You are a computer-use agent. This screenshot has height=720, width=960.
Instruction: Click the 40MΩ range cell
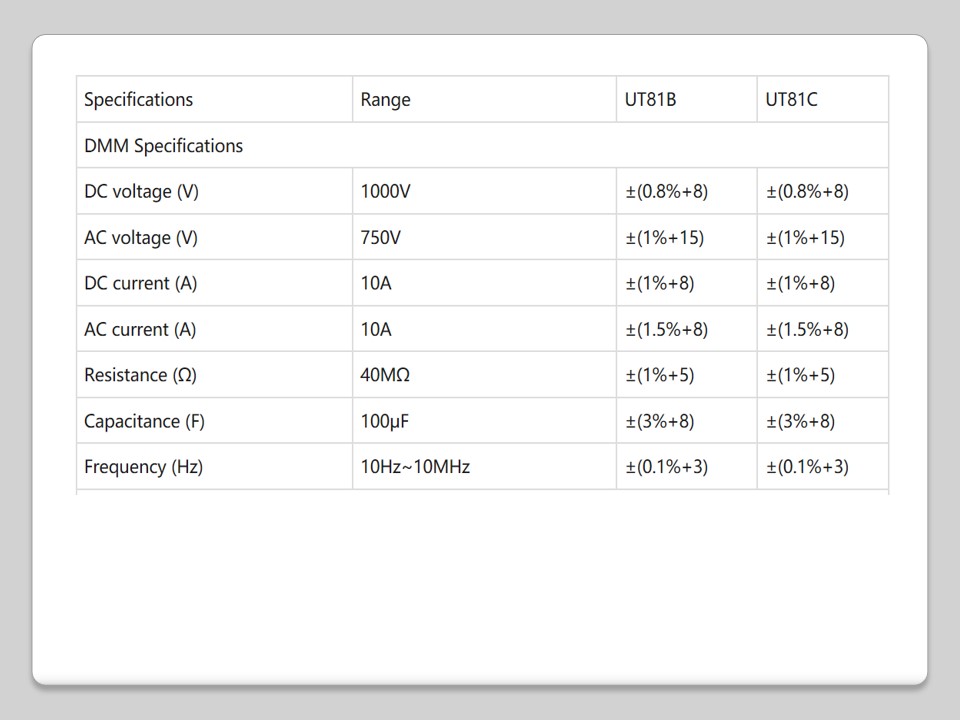(x=386, y=376)
